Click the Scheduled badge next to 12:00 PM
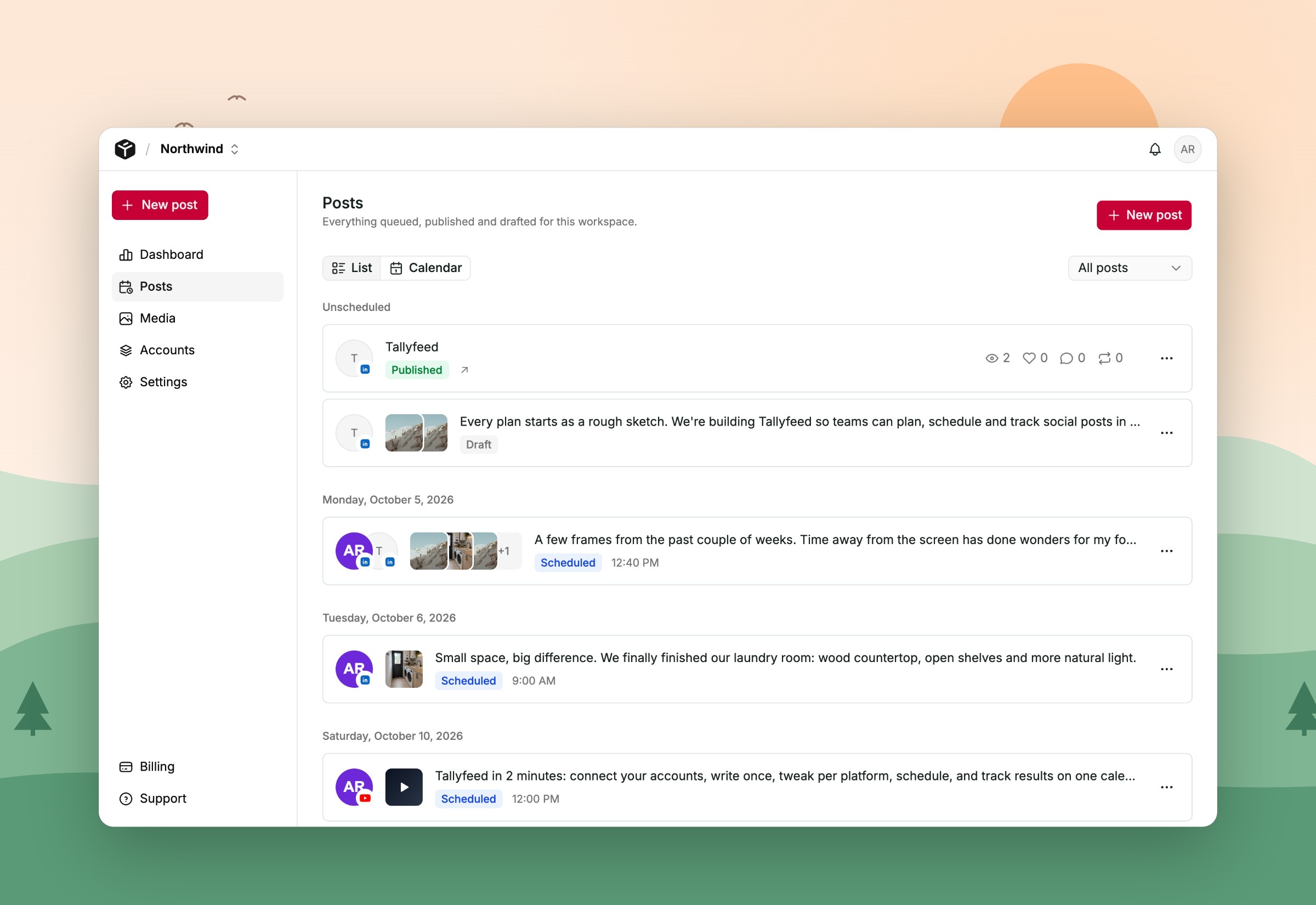This screenshot has width=1316, height=905. click(x=468, y=799)
